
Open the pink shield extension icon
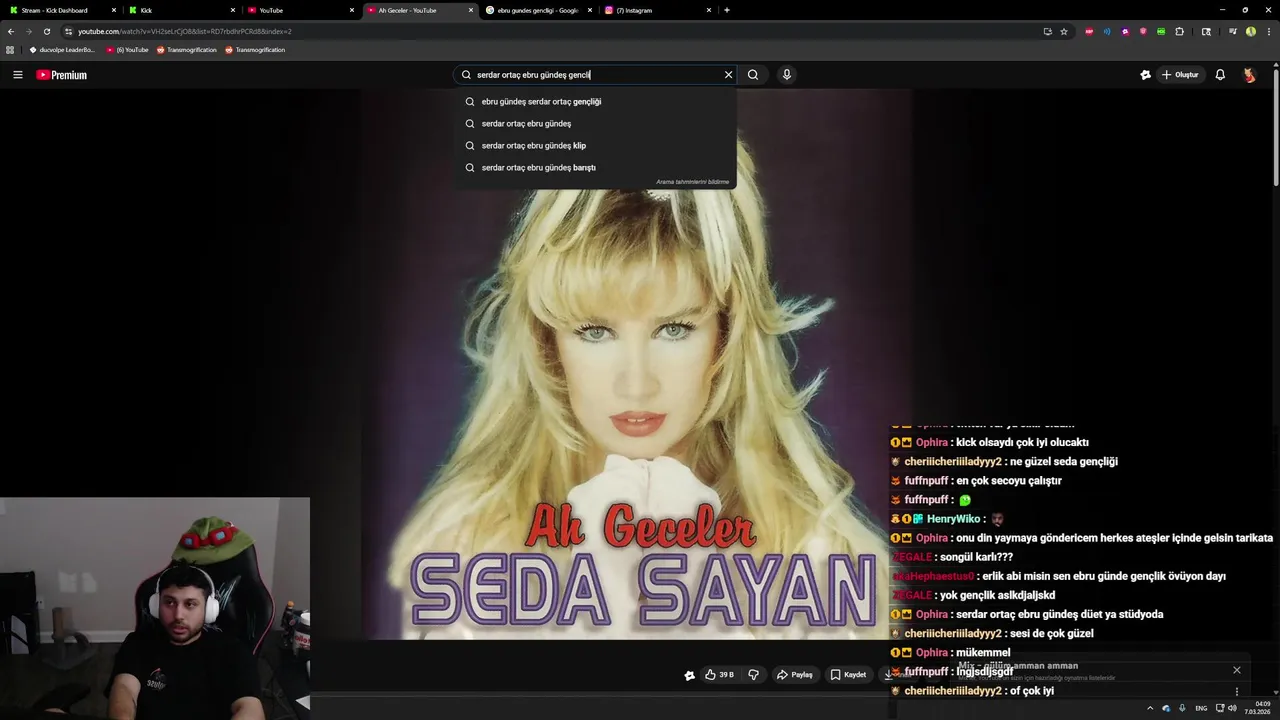1143,31
